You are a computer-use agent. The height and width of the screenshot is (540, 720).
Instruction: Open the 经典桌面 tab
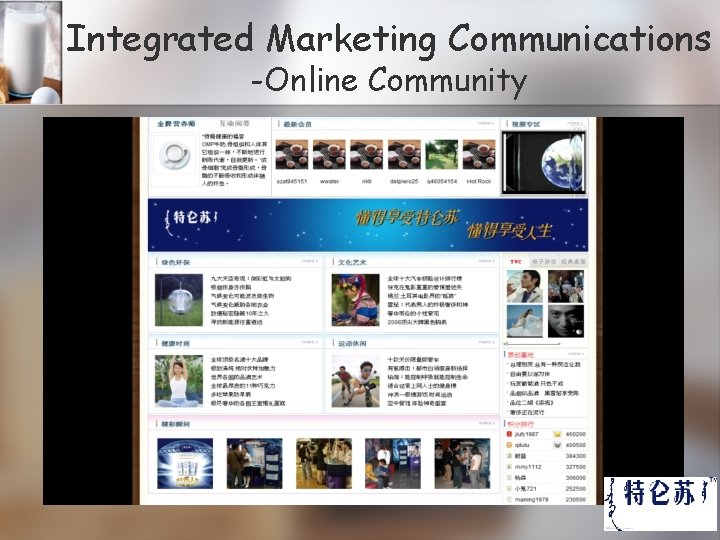pos(574,262)
